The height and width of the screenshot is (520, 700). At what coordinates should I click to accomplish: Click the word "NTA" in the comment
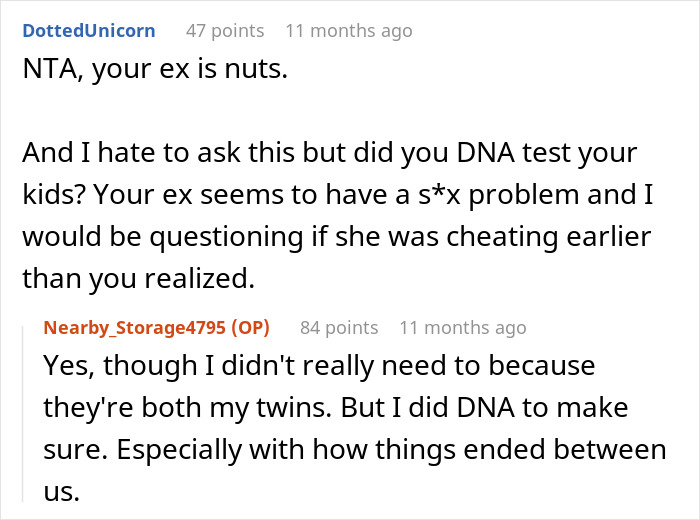(x=47, y=72)
